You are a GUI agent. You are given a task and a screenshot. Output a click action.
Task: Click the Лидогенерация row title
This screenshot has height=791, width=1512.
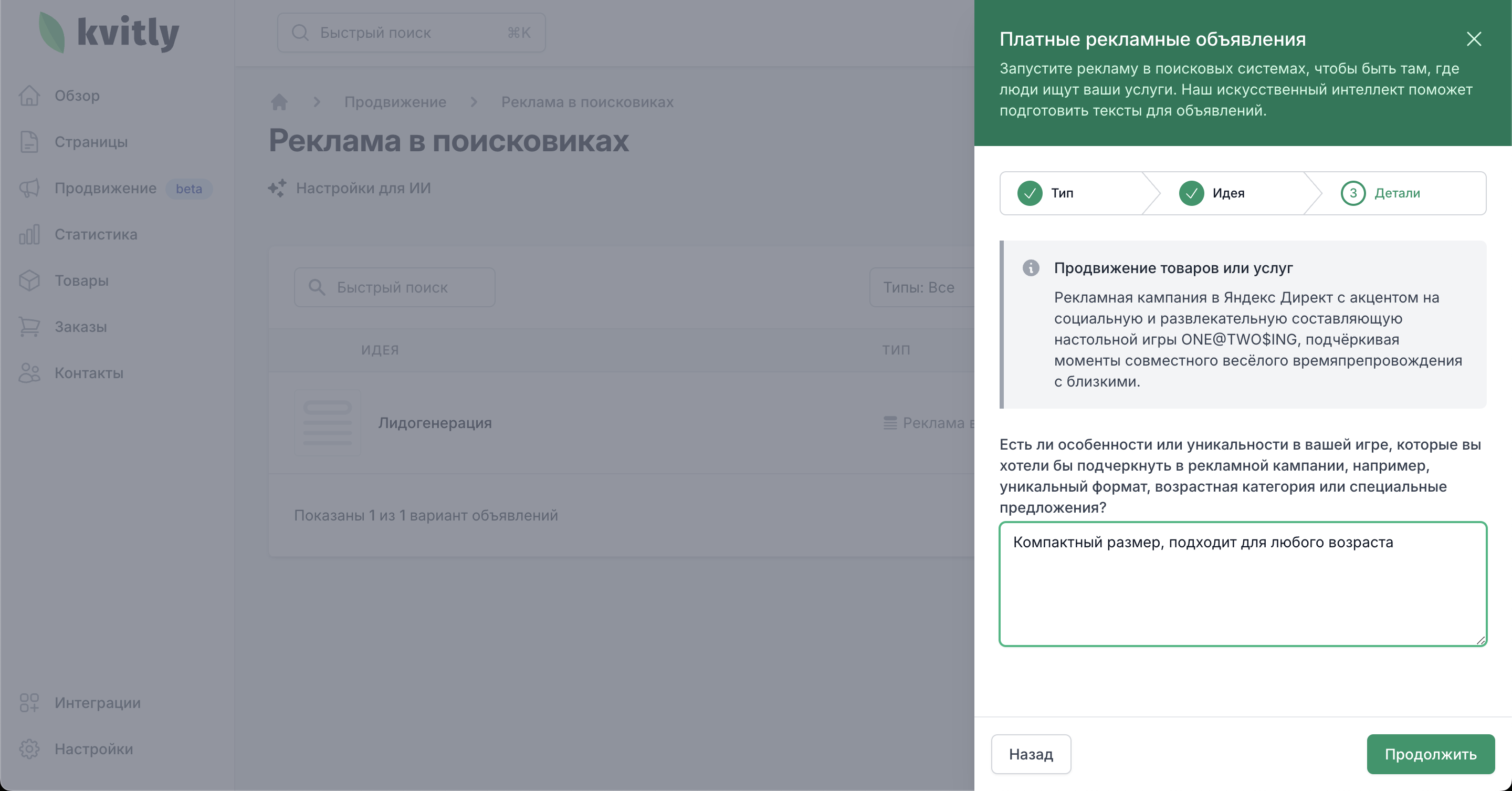tap(435, 423)
